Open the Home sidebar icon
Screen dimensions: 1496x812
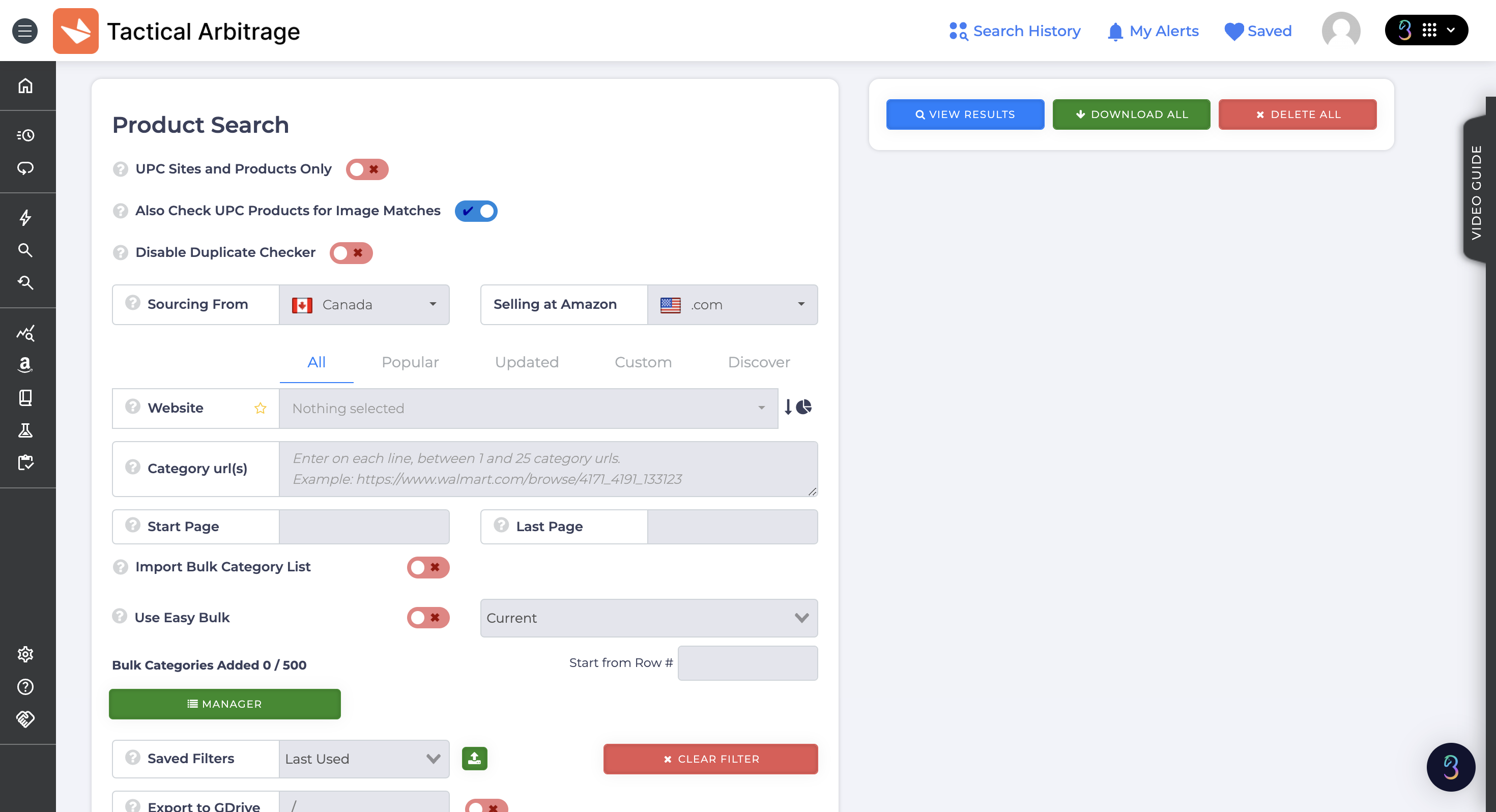(x=25, y=86)
